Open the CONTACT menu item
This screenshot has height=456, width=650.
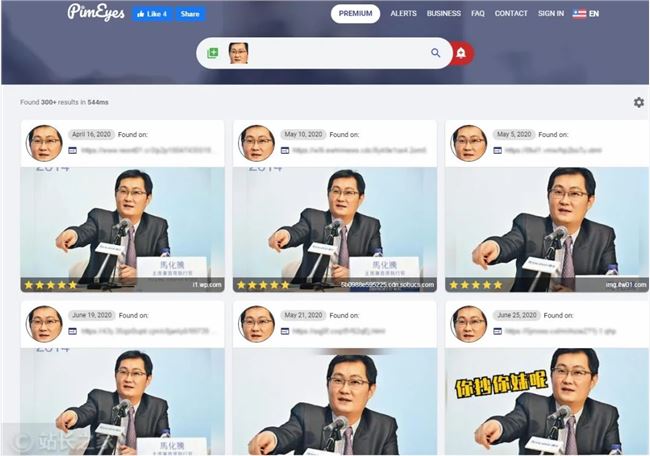pos(511,14)
